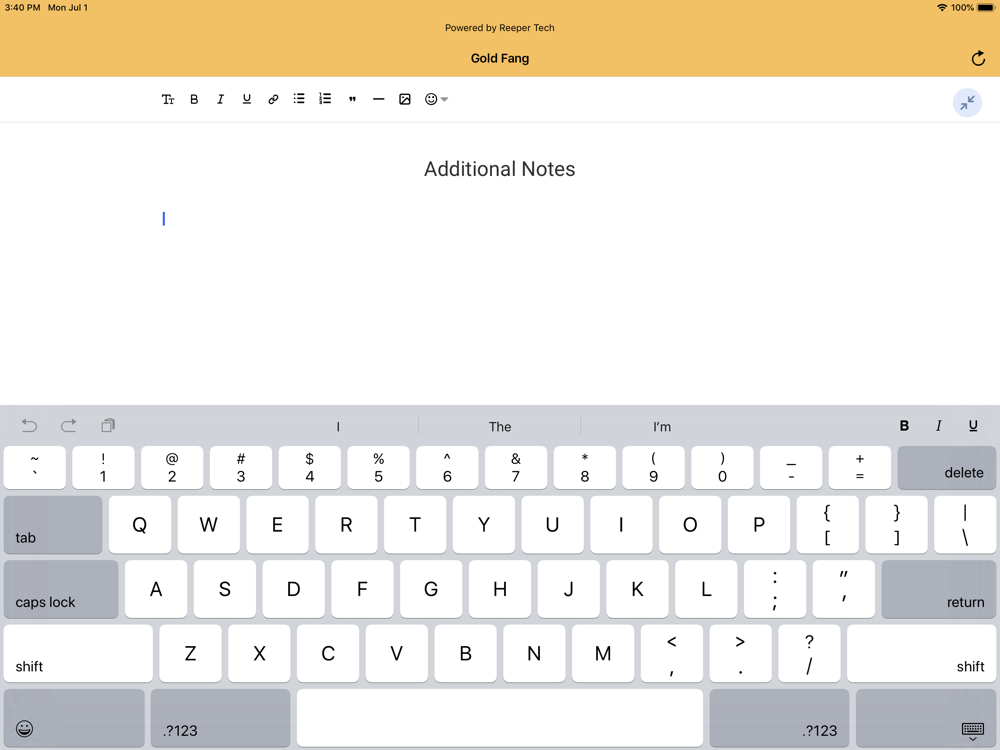This screenshot has height=750, width=1000.
Task: Tap the M key
Action: click(603, 654)
